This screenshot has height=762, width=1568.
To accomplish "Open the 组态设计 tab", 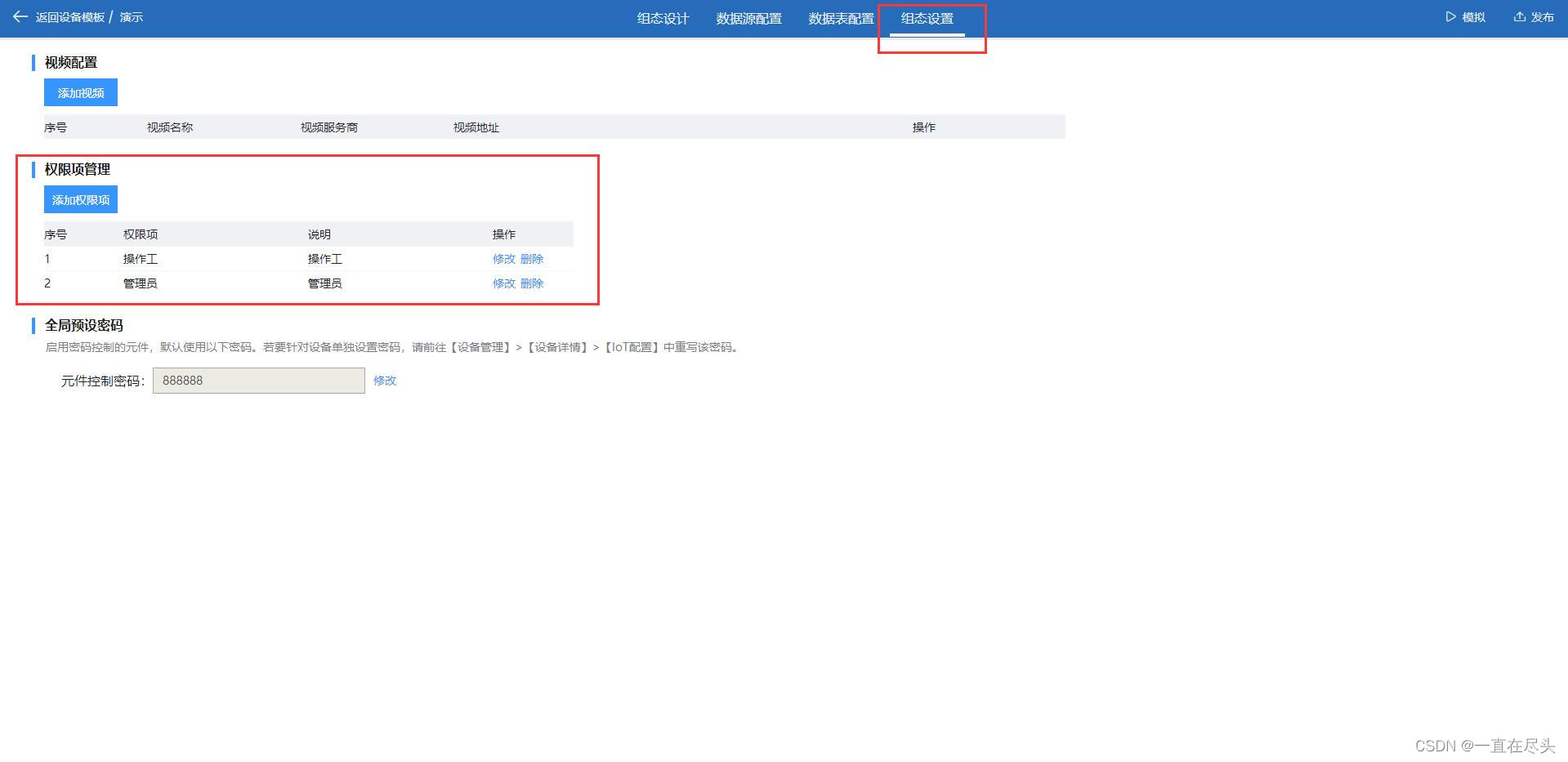I will (663, 18).
